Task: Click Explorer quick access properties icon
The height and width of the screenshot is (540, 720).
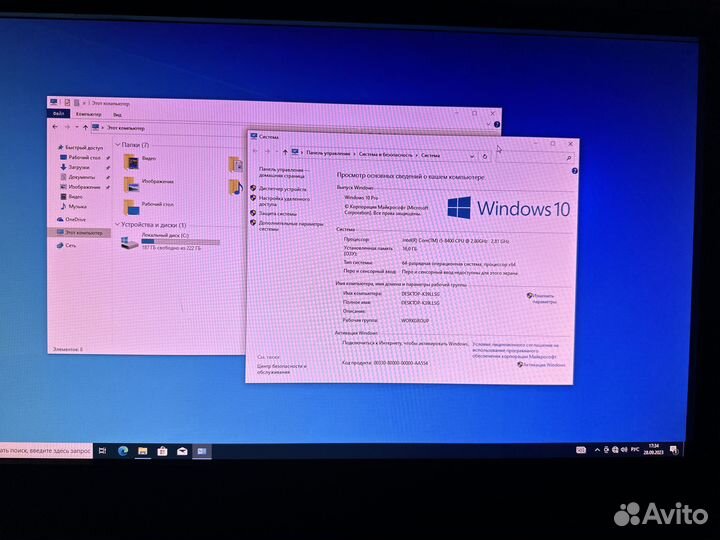Action: tap(67, 102)
